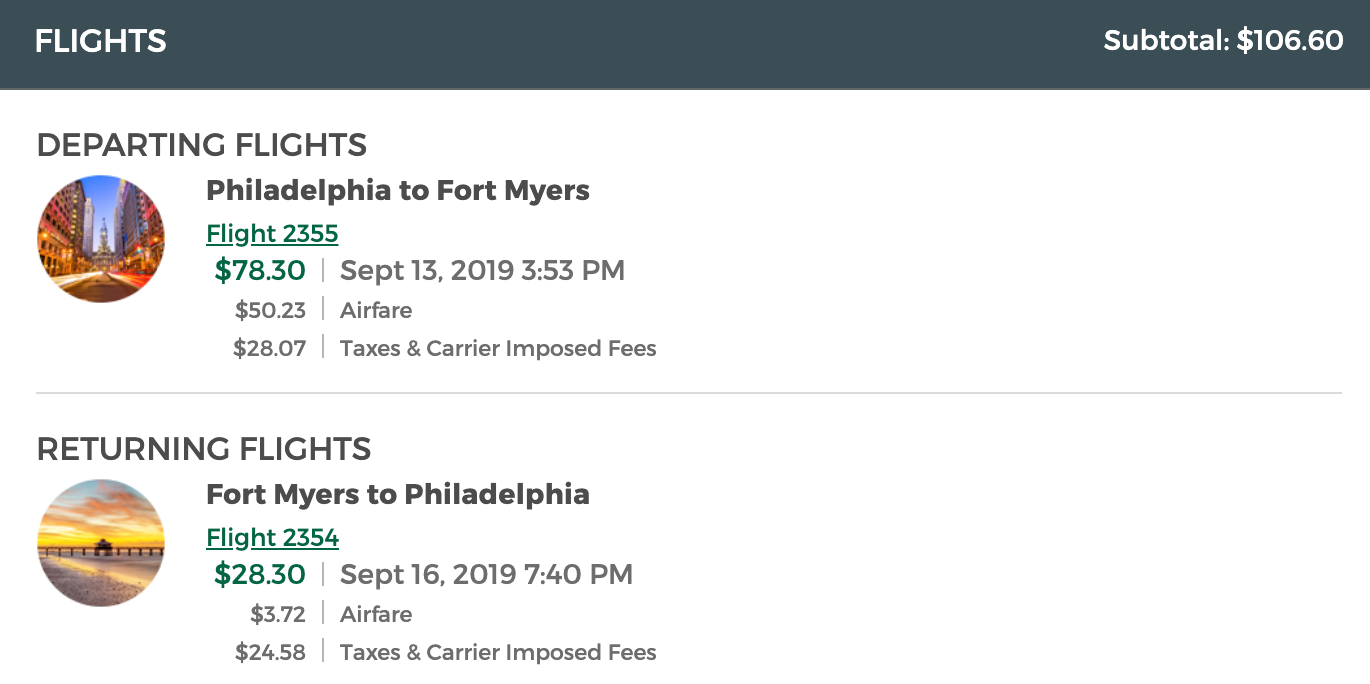Click the $24.58 returning taxes amount

coord(270,652)
